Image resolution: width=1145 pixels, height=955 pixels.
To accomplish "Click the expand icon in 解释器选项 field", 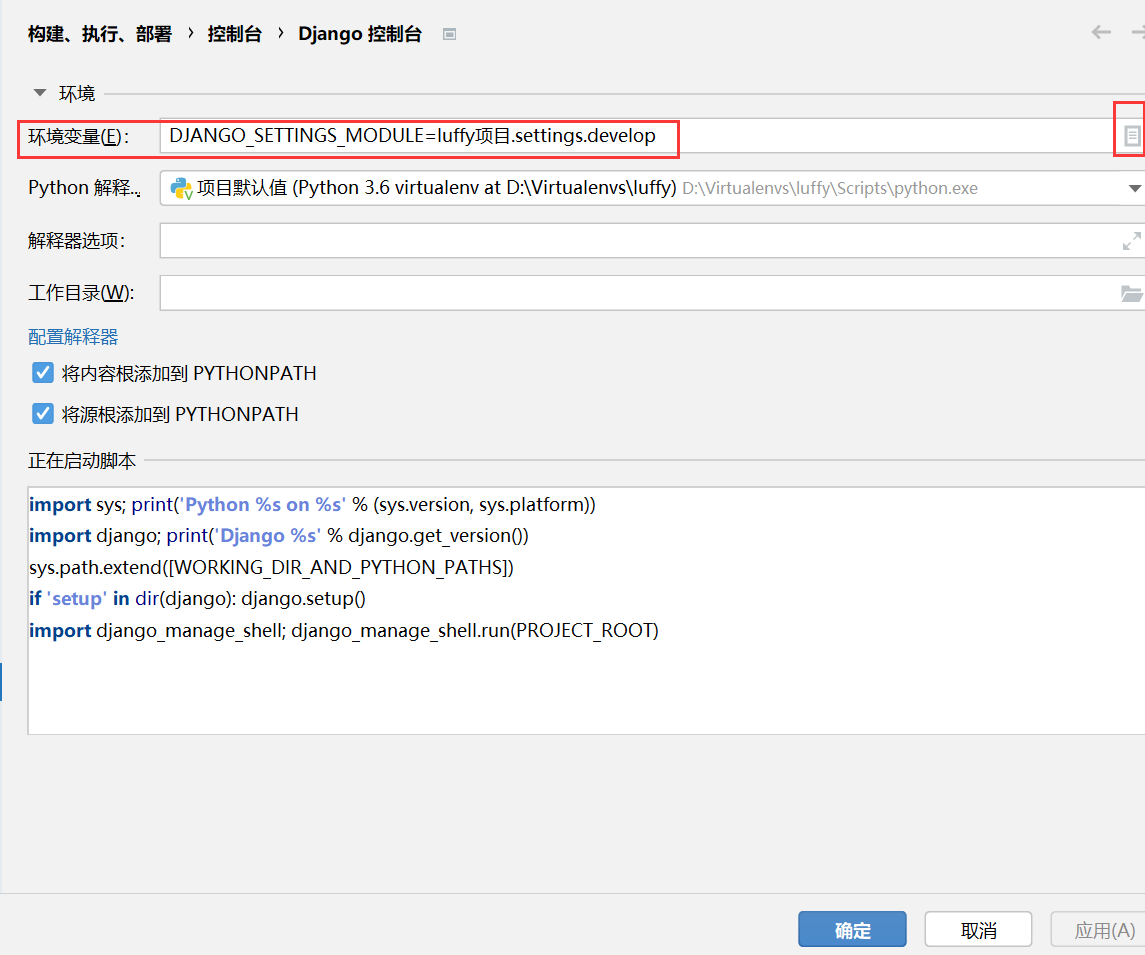I will 1131,240.
